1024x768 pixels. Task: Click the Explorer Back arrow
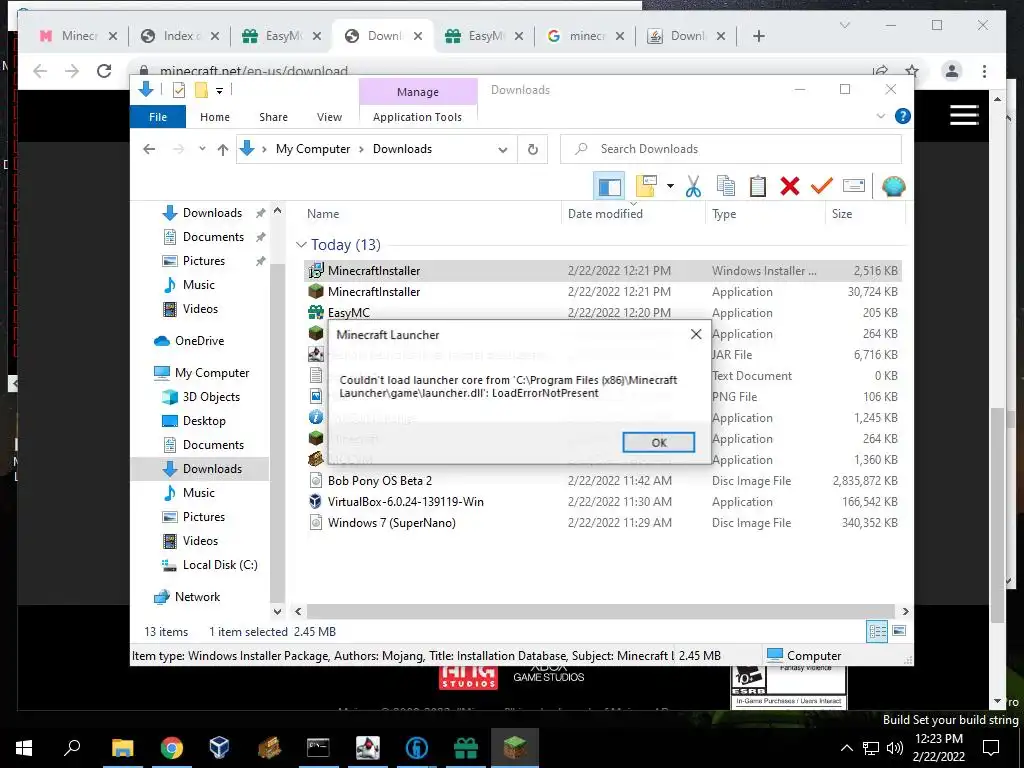149,149
